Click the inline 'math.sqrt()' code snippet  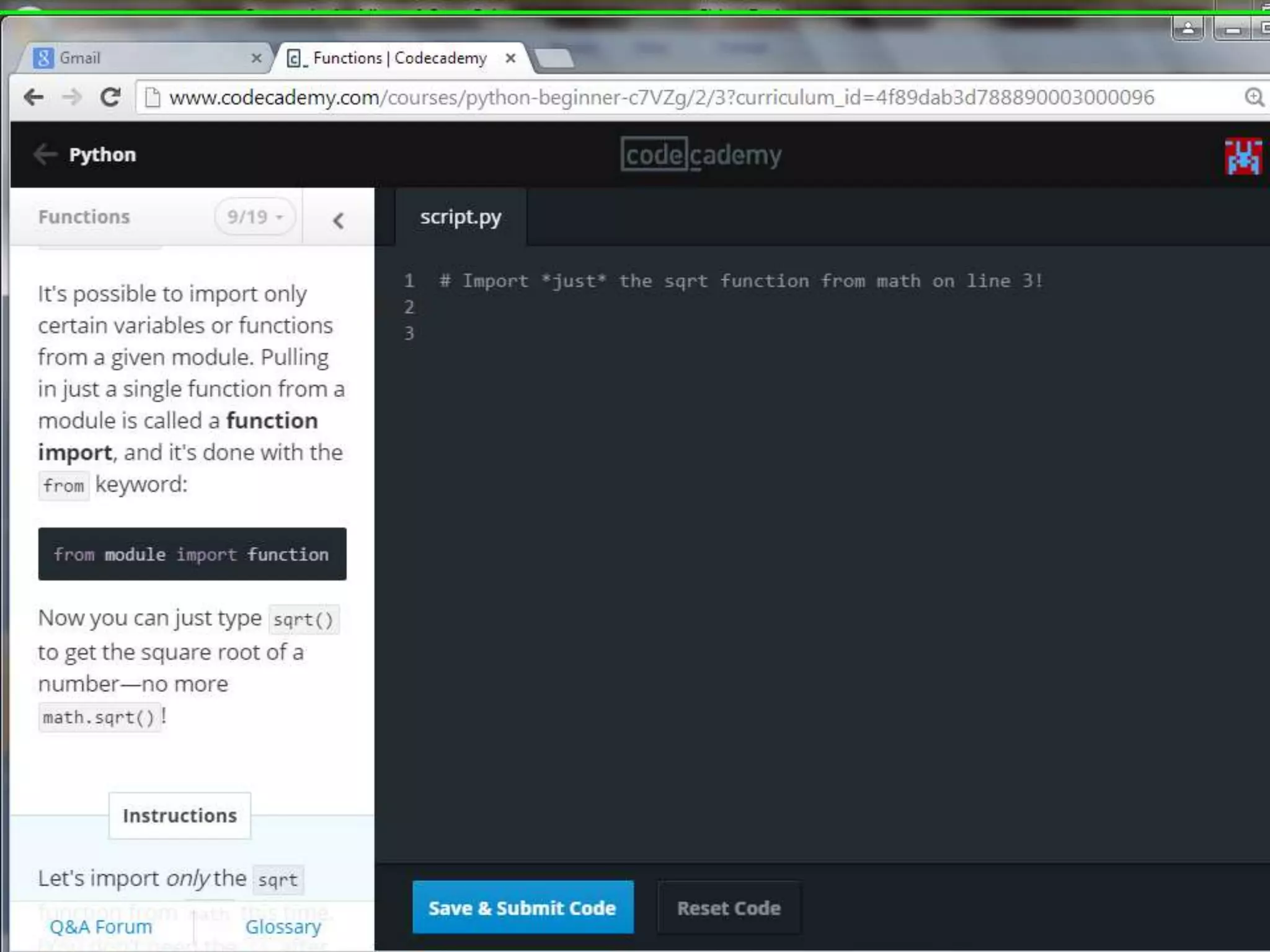[99, 718]
